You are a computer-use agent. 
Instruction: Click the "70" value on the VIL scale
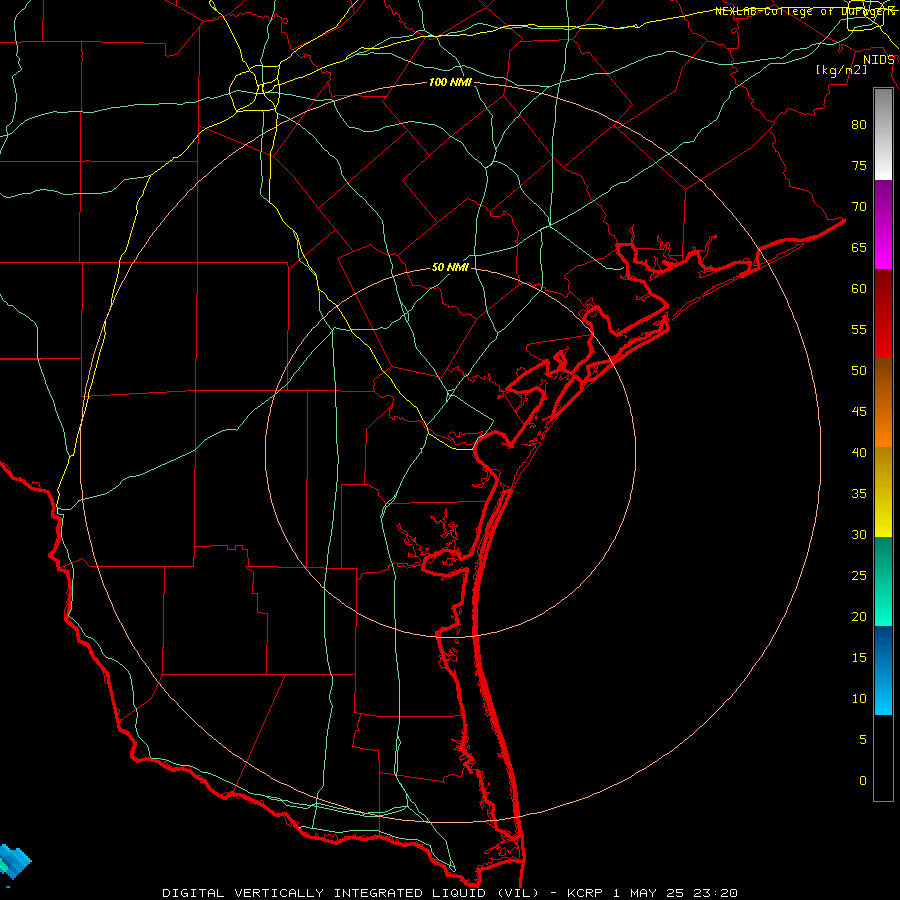point(859,207)
